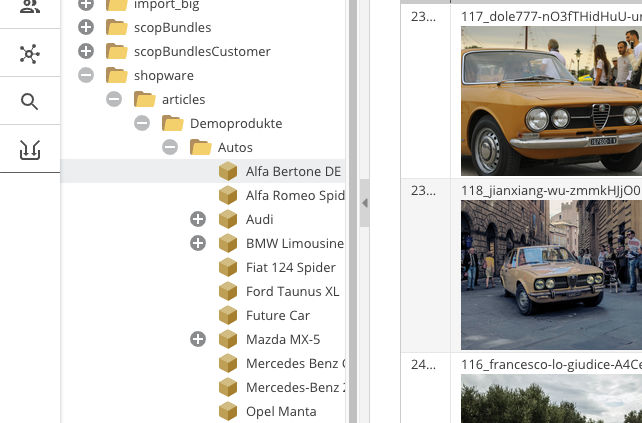The image size is (642, 423).
Task: Expand the import_big folder
Action: coord(86,4)
